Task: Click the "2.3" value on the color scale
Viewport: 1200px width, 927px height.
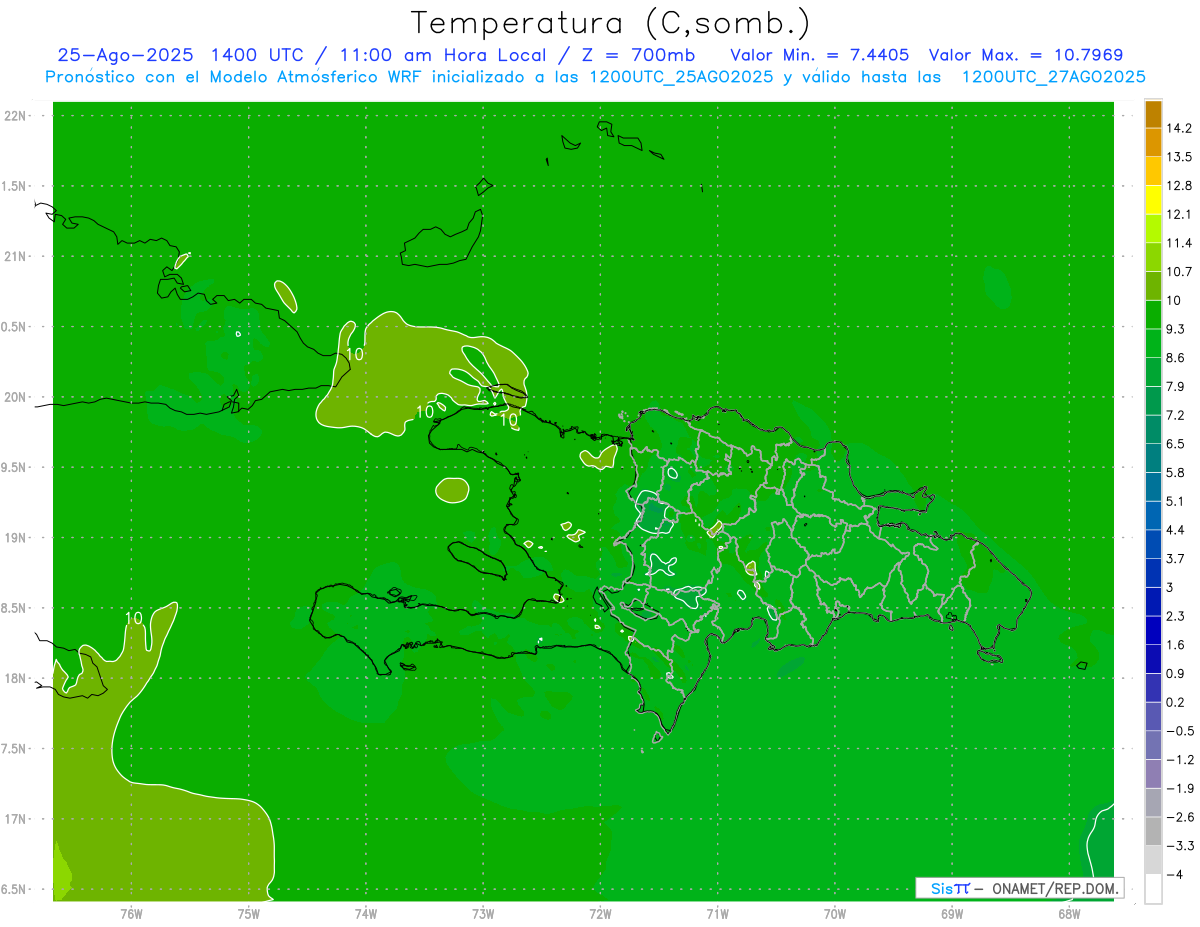Action: tap(1176, 616)
